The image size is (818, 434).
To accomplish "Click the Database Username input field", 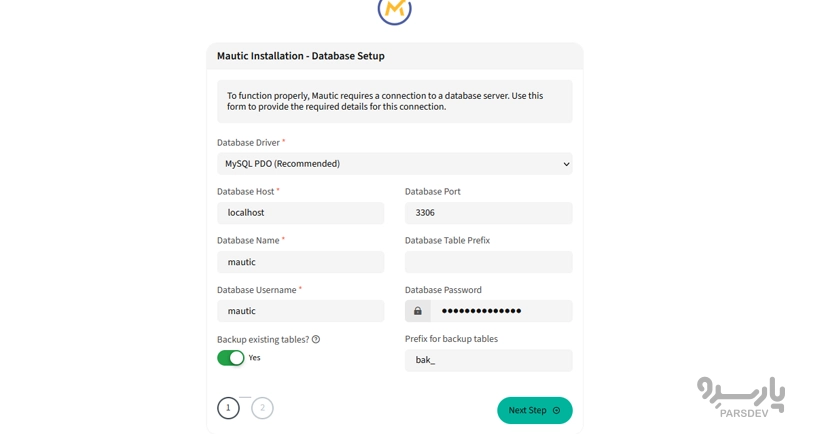I will (x=300, y=311).
